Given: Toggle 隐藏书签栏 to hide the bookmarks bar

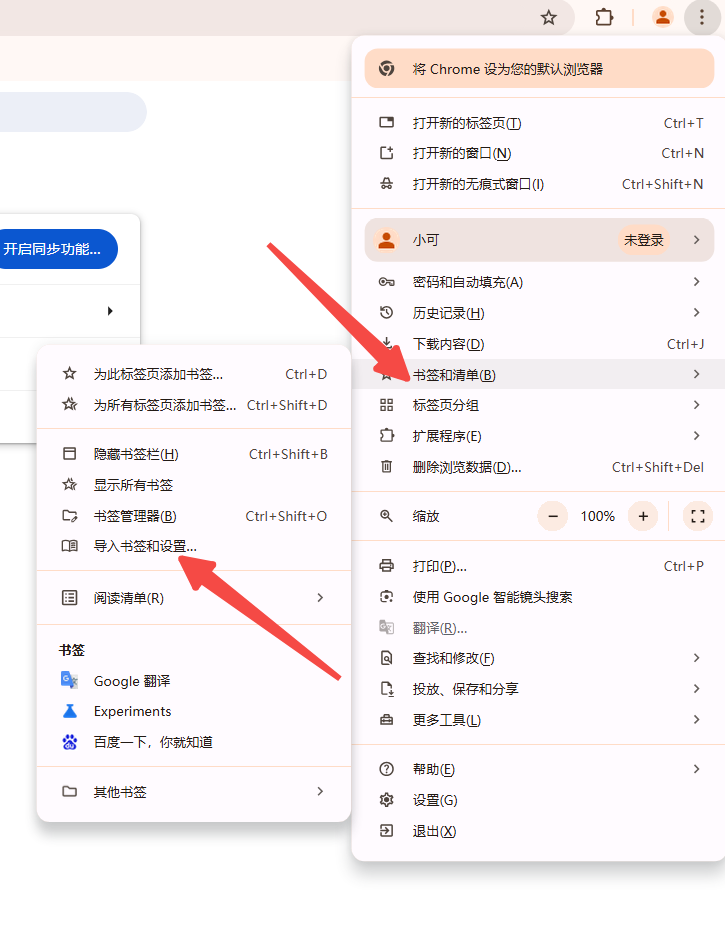Looking at the screenshot, I should pos(135,454).
